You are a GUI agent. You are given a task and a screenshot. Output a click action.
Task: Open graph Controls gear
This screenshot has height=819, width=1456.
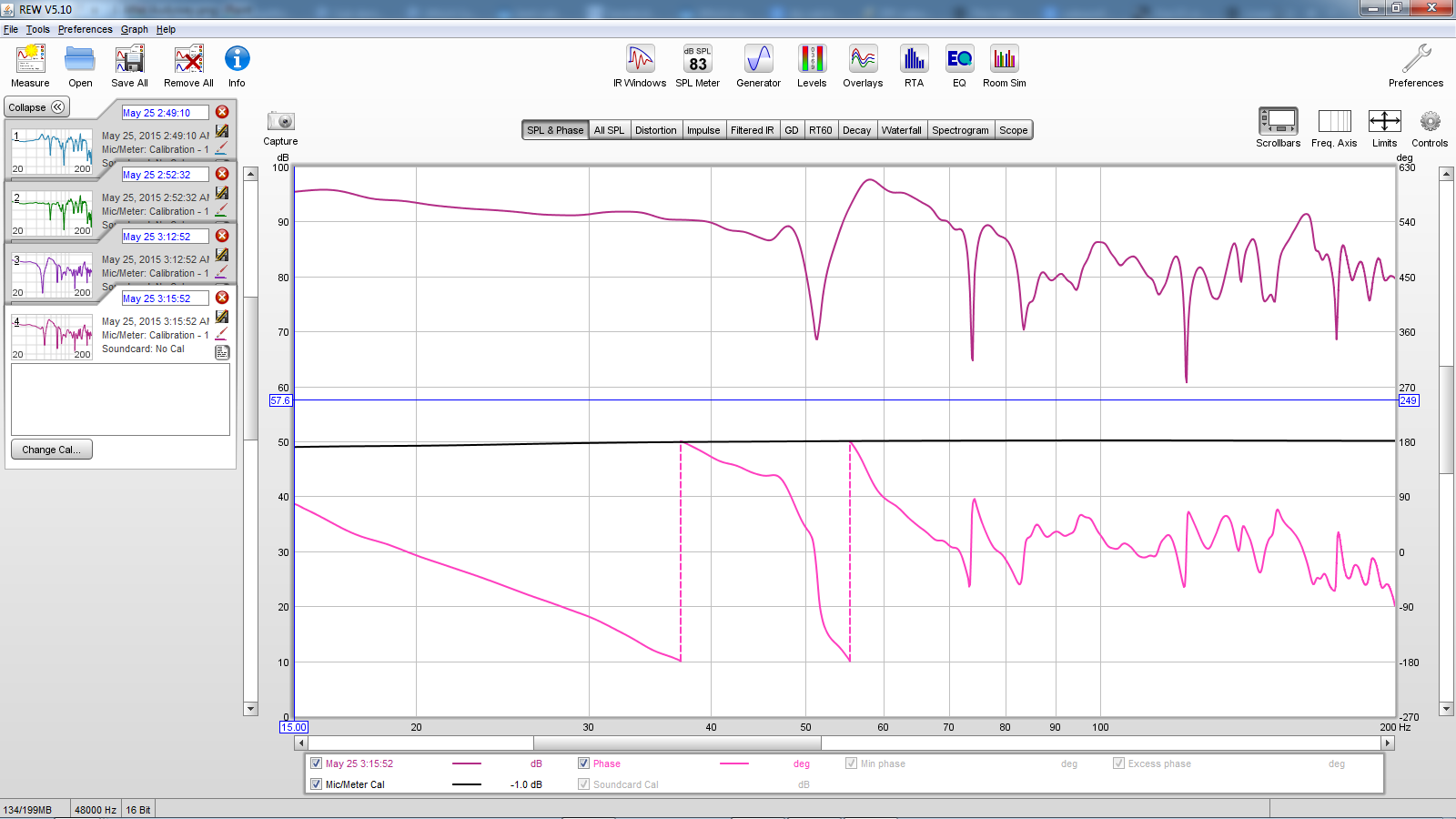[1430, 127]
